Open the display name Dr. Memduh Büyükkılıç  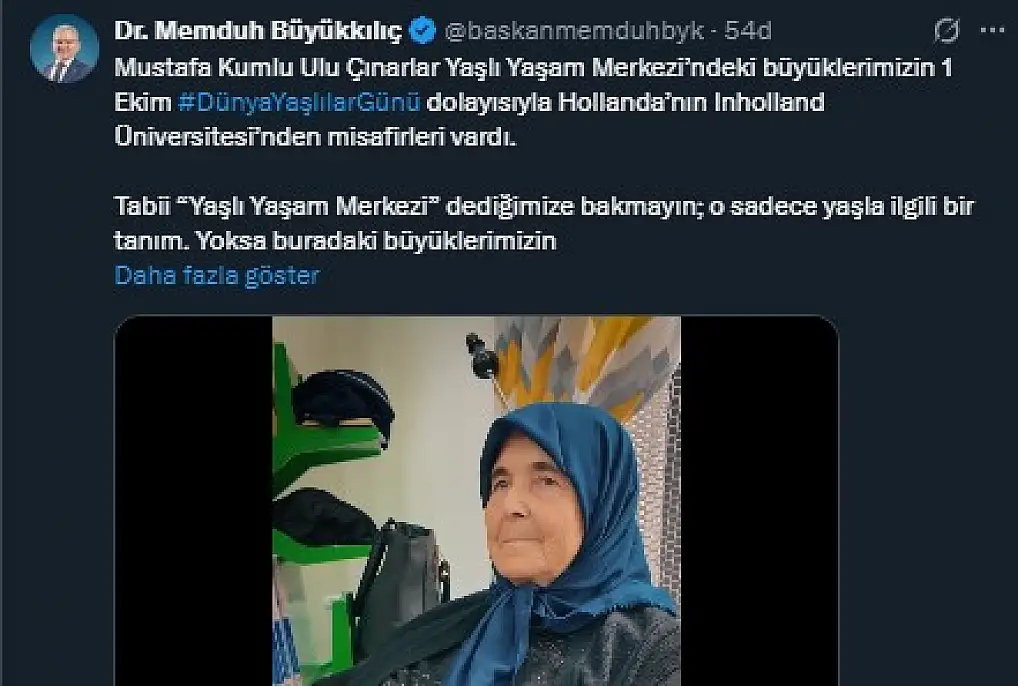pos(258,31)
